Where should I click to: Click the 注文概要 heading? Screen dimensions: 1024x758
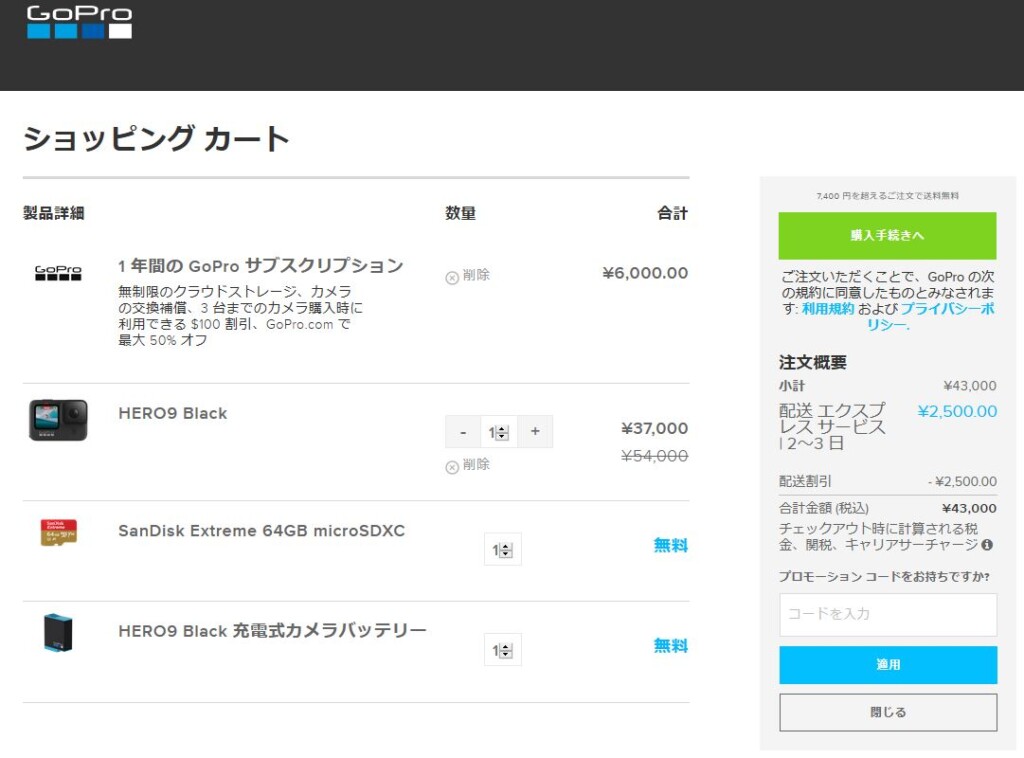coord(812,362)
